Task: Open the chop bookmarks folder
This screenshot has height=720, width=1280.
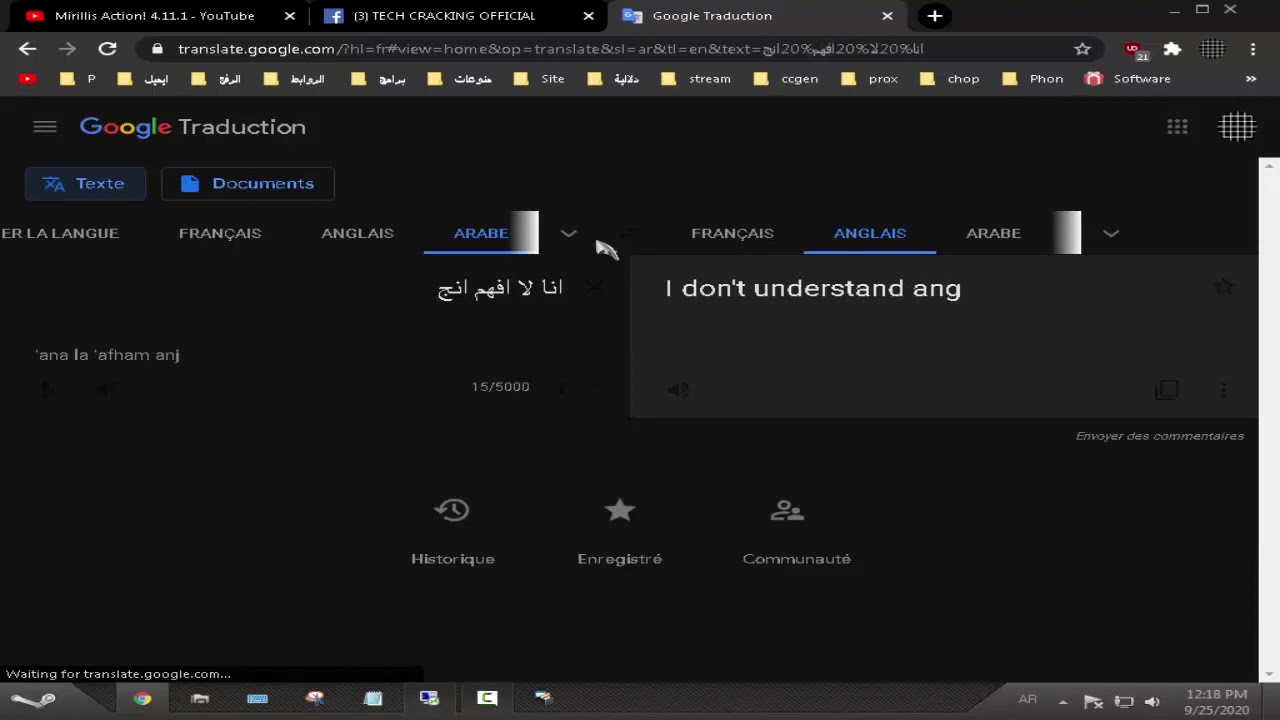Action: coord(951,79)
